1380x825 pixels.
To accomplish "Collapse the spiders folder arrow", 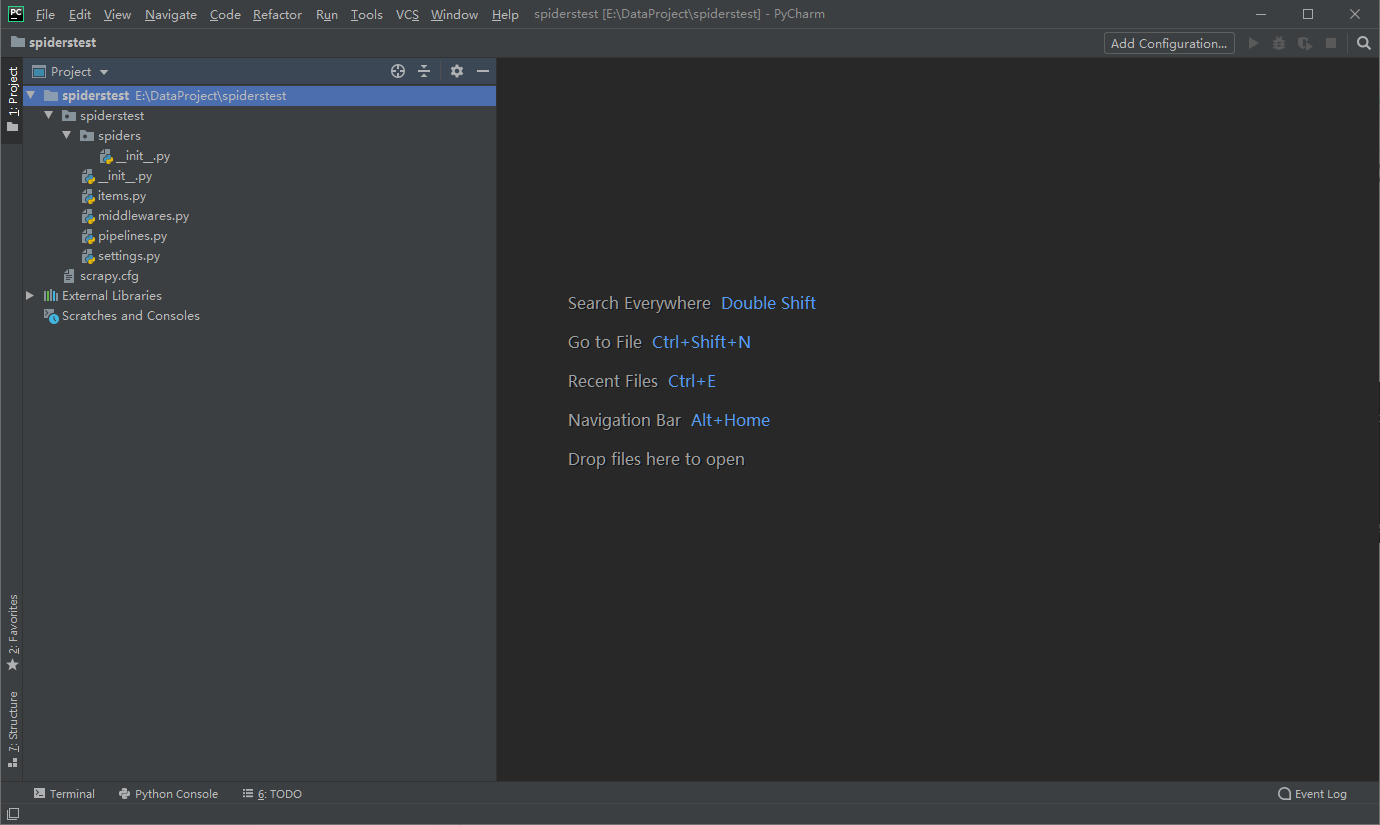I will [66, 136].
